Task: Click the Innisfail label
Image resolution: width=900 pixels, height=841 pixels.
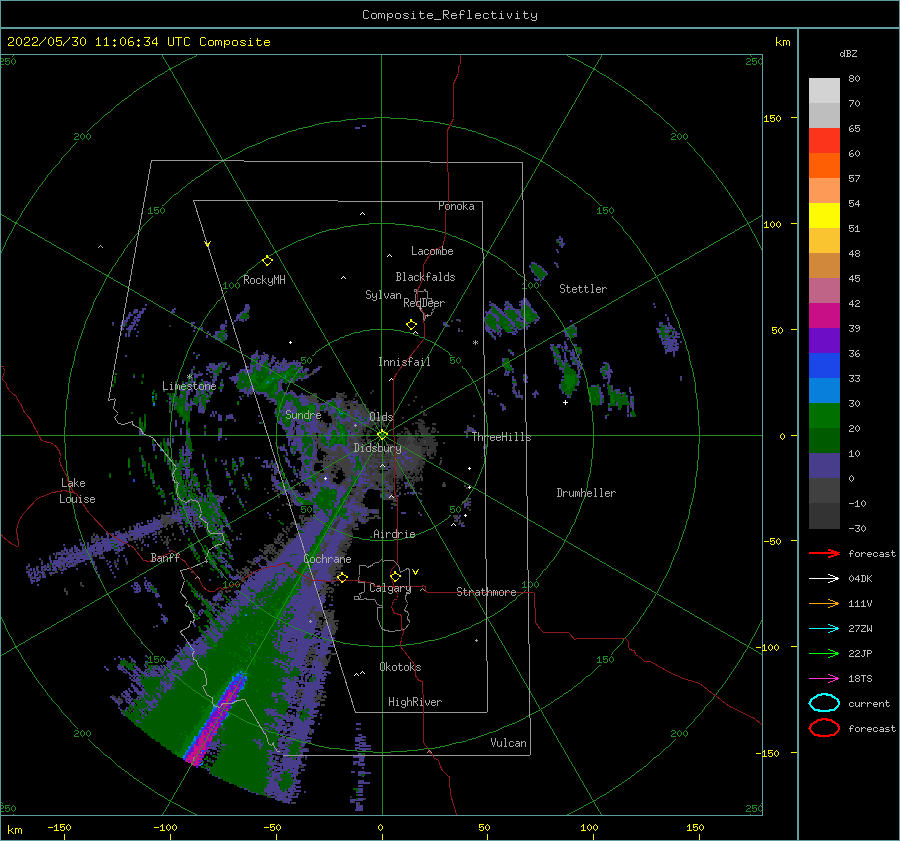Action: pyautogui.click(x=404, y=362)
